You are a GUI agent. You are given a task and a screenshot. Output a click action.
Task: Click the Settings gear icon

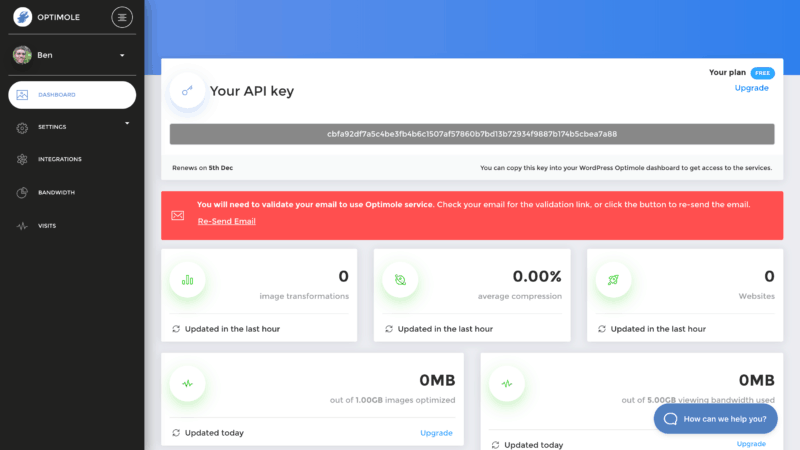coord(22,128)
